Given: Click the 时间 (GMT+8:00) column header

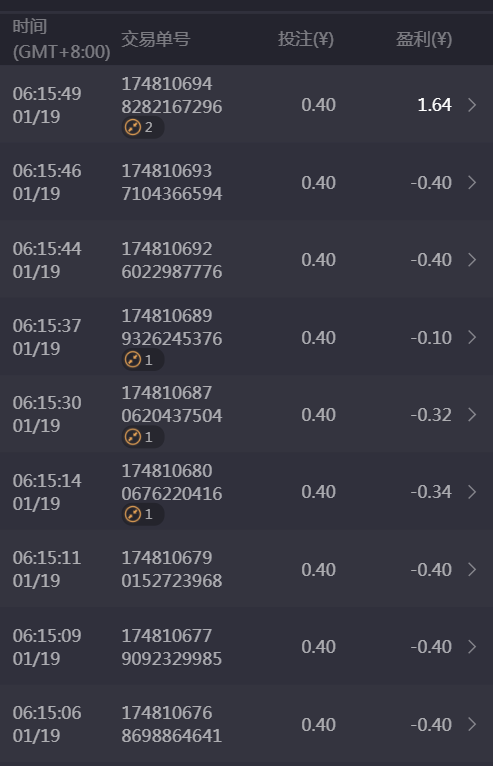Looking at the screenshot, I should (x=62, y=39).
